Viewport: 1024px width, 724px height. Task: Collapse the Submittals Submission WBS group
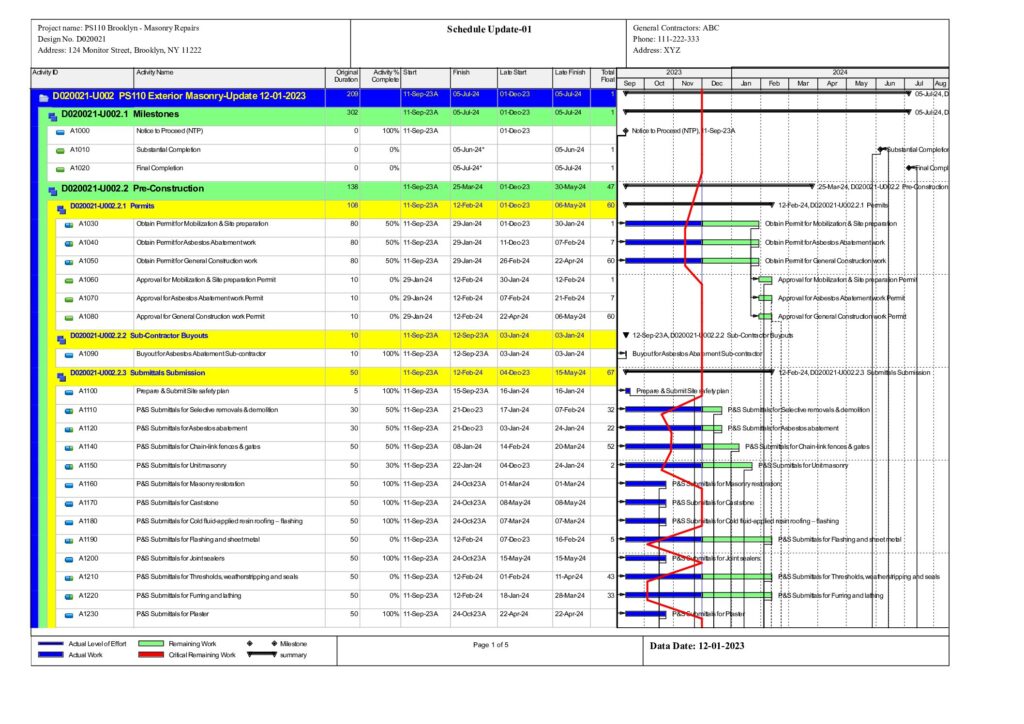pyautogui.click(x=61, y=373)
